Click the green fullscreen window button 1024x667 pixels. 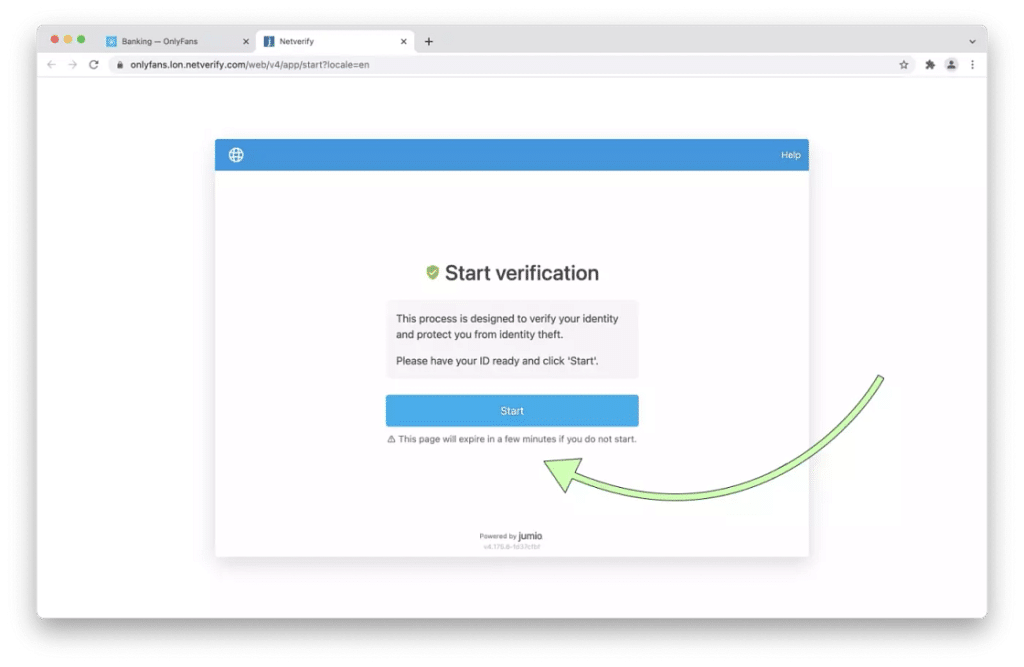coord(81,40)
